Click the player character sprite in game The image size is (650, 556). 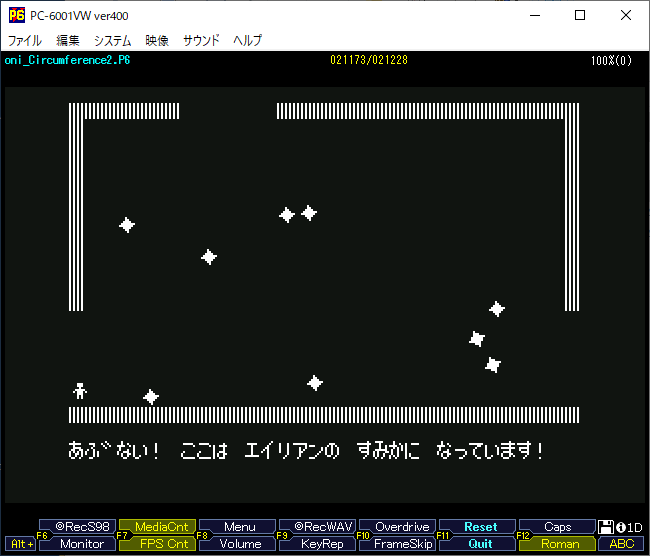[80, 391]
